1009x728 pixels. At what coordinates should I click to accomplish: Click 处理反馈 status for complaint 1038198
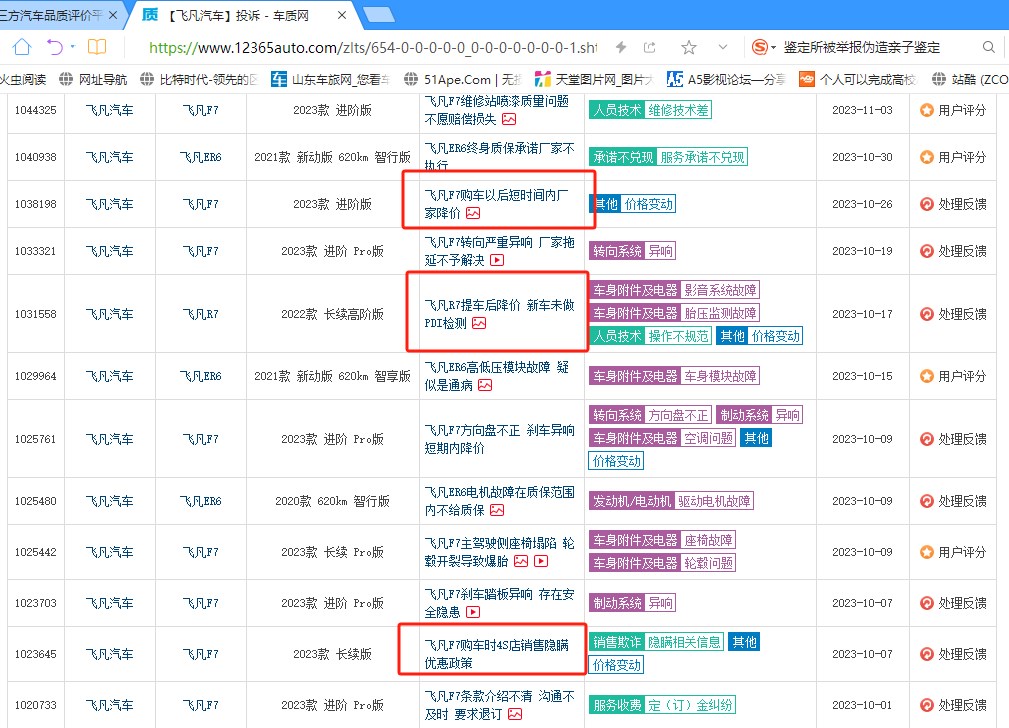(x=952, y=204)
